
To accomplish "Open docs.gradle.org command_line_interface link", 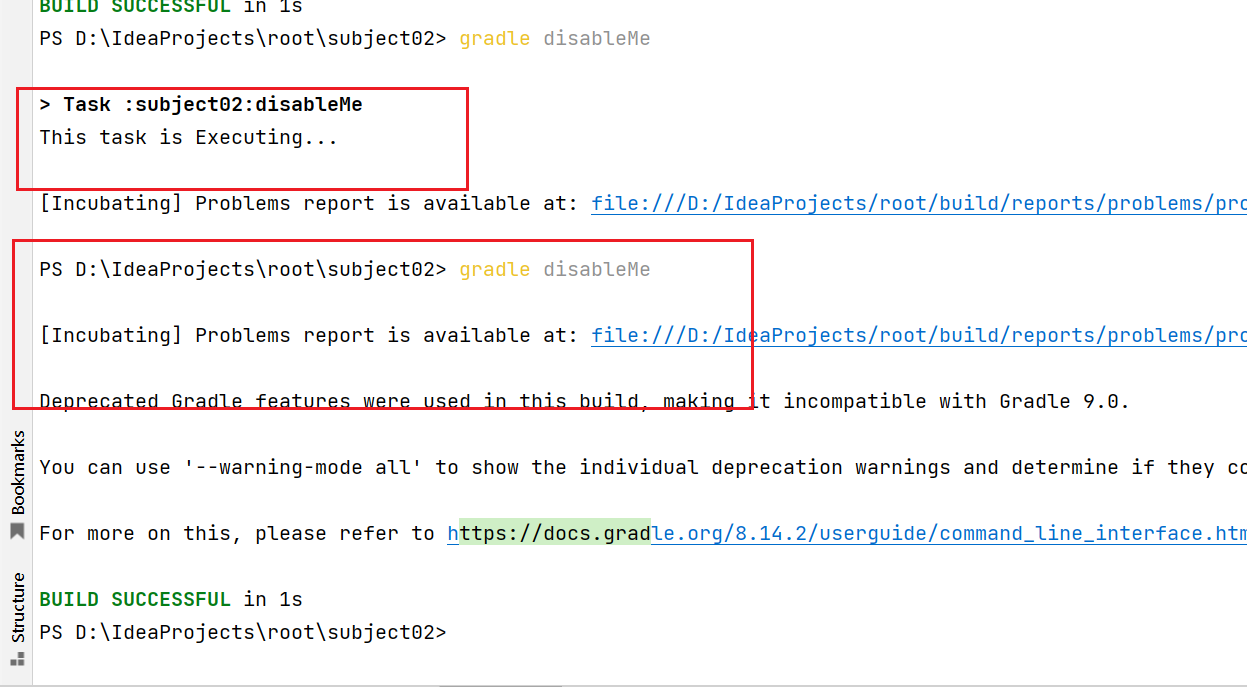I will [847, 533].
